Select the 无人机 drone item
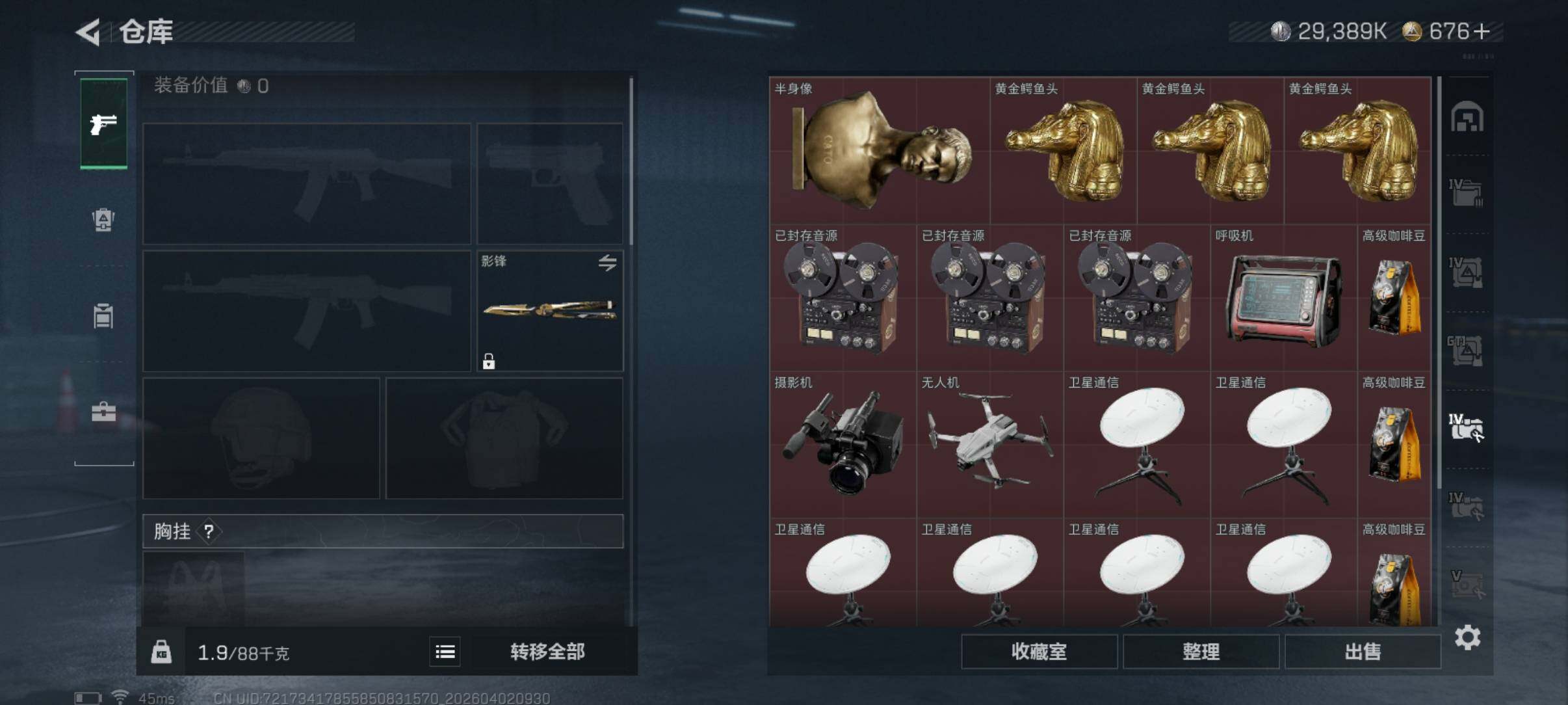This screenshot has width=1568, height=705. pyautogui.click(x=989, y=445)
